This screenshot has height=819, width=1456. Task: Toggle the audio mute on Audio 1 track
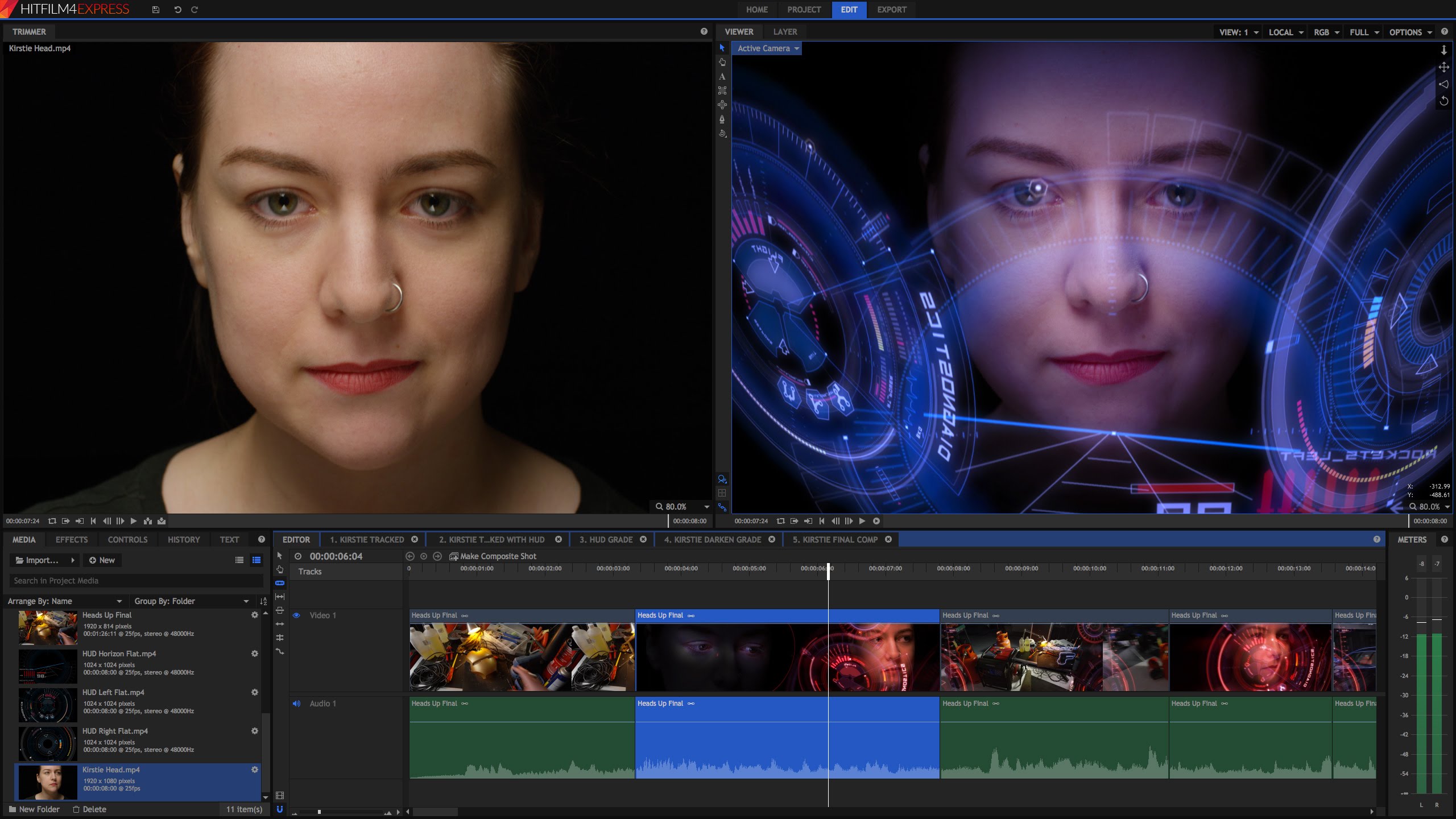tap(295, 703)
